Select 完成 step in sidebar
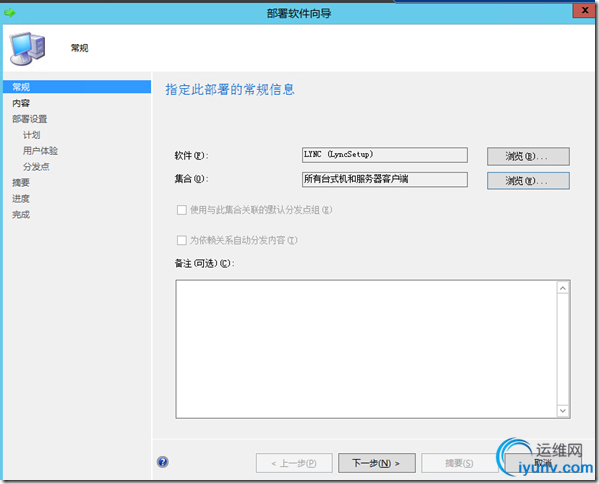Viewport: 599px width, 484px height. (x=21, y=215)
